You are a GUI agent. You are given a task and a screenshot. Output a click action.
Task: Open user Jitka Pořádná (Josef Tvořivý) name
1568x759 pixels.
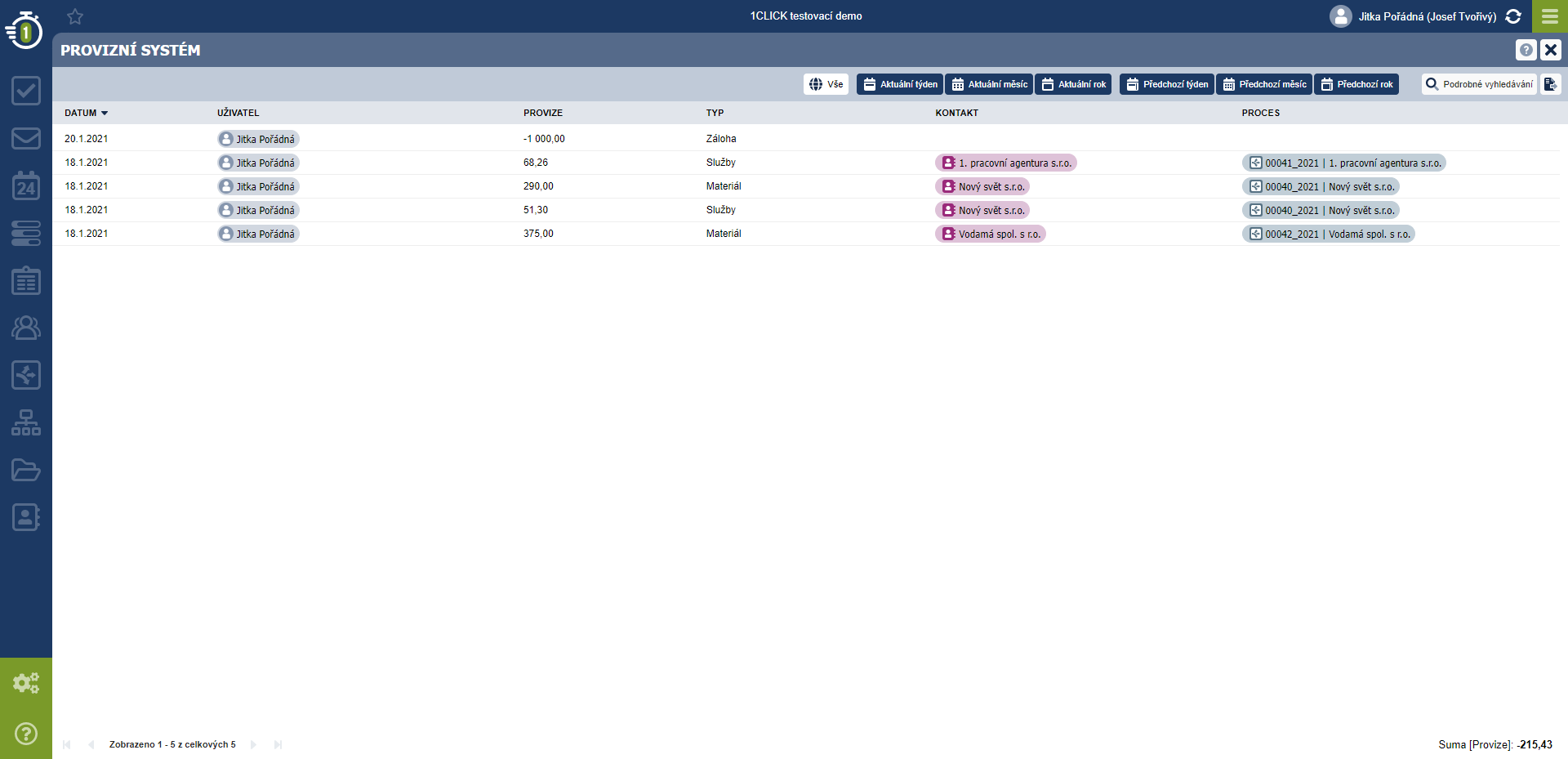(x=1428, y=16)
